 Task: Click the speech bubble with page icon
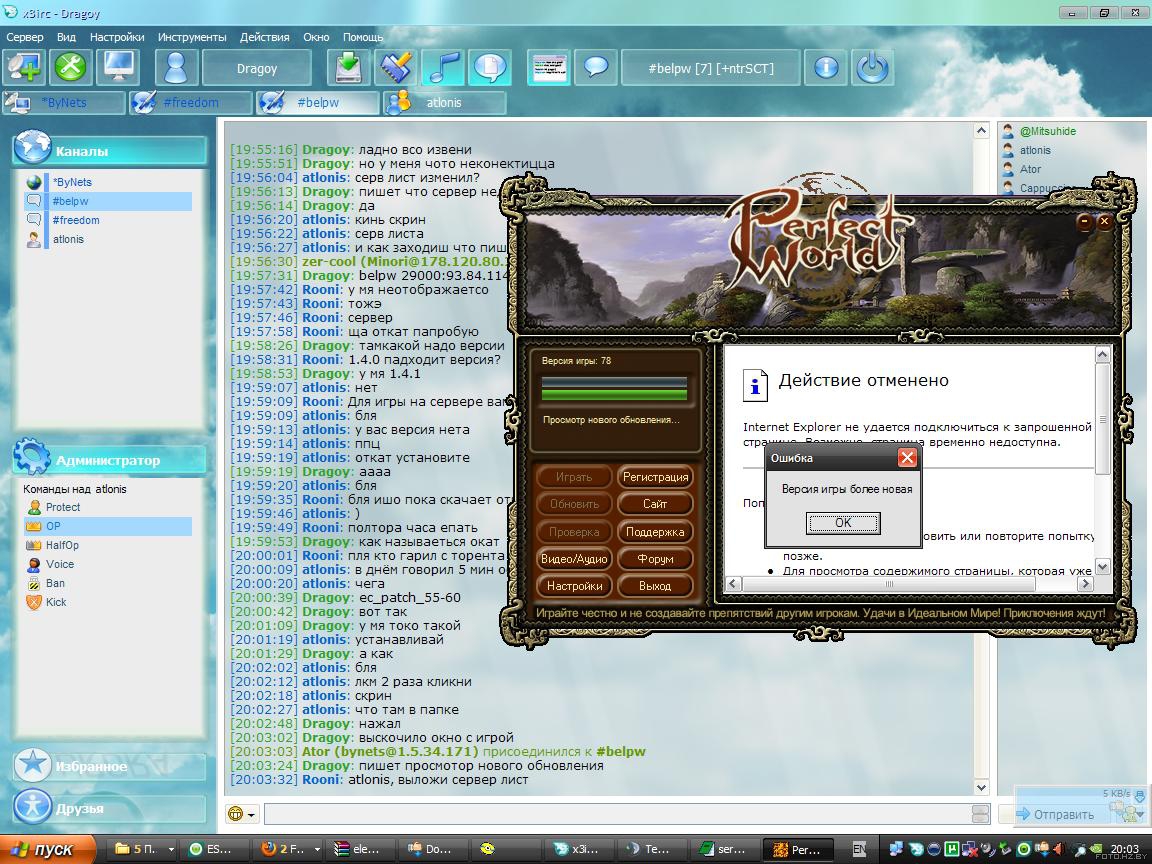490,68
